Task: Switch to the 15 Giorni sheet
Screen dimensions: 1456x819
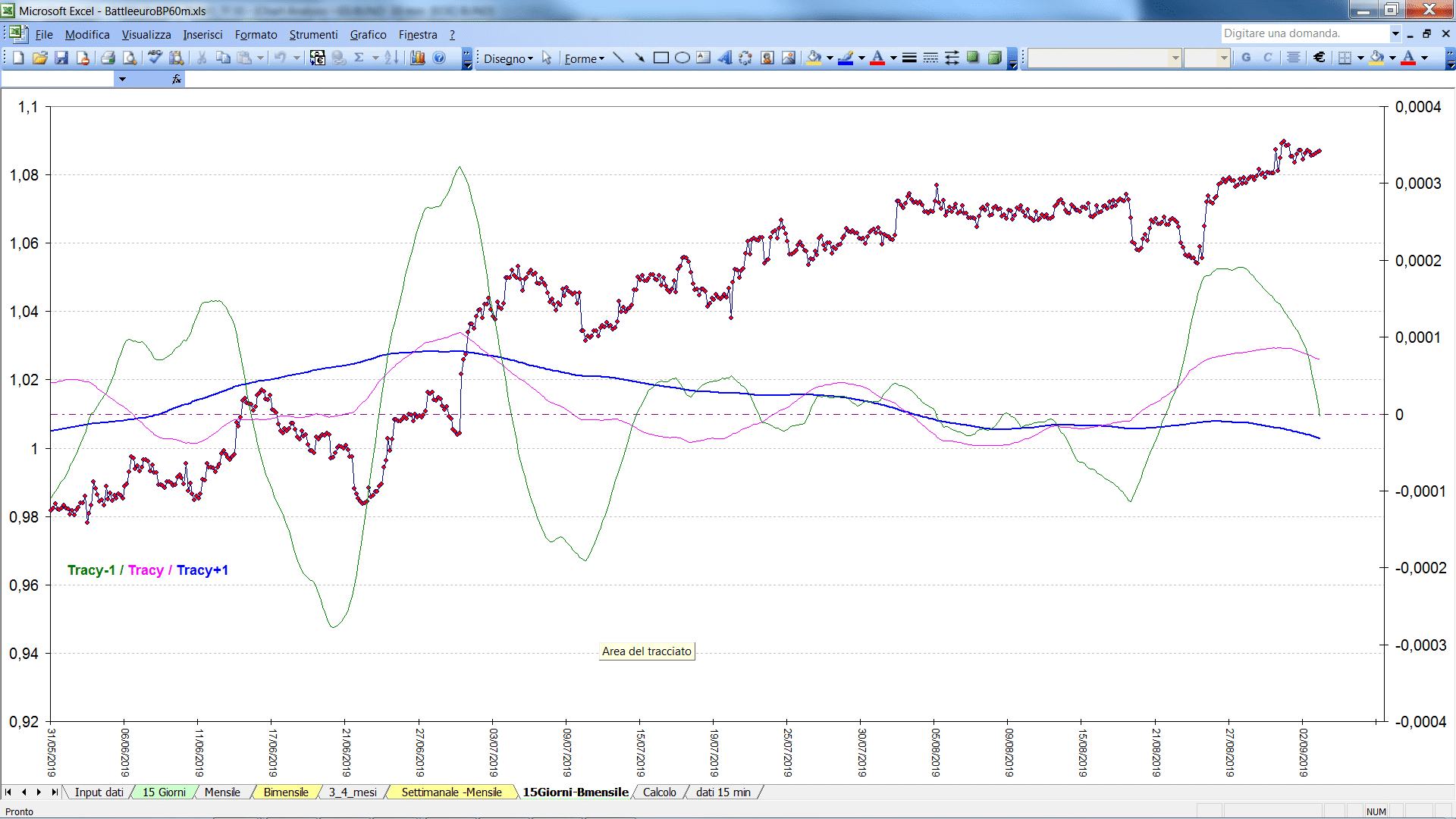Action: pyautogui.click(x=164, y=792)
